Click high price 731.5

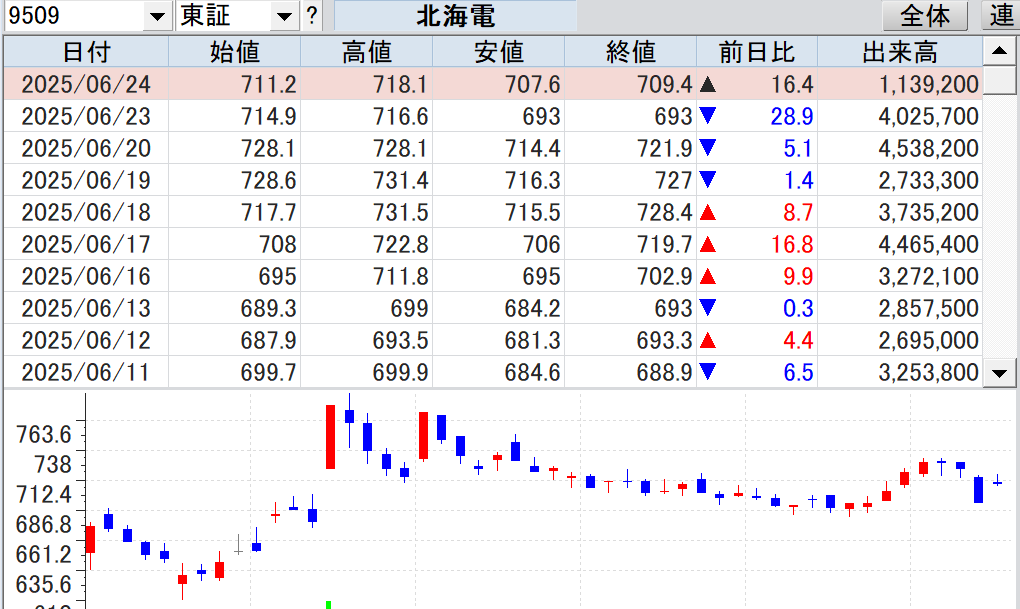point(401,212)
